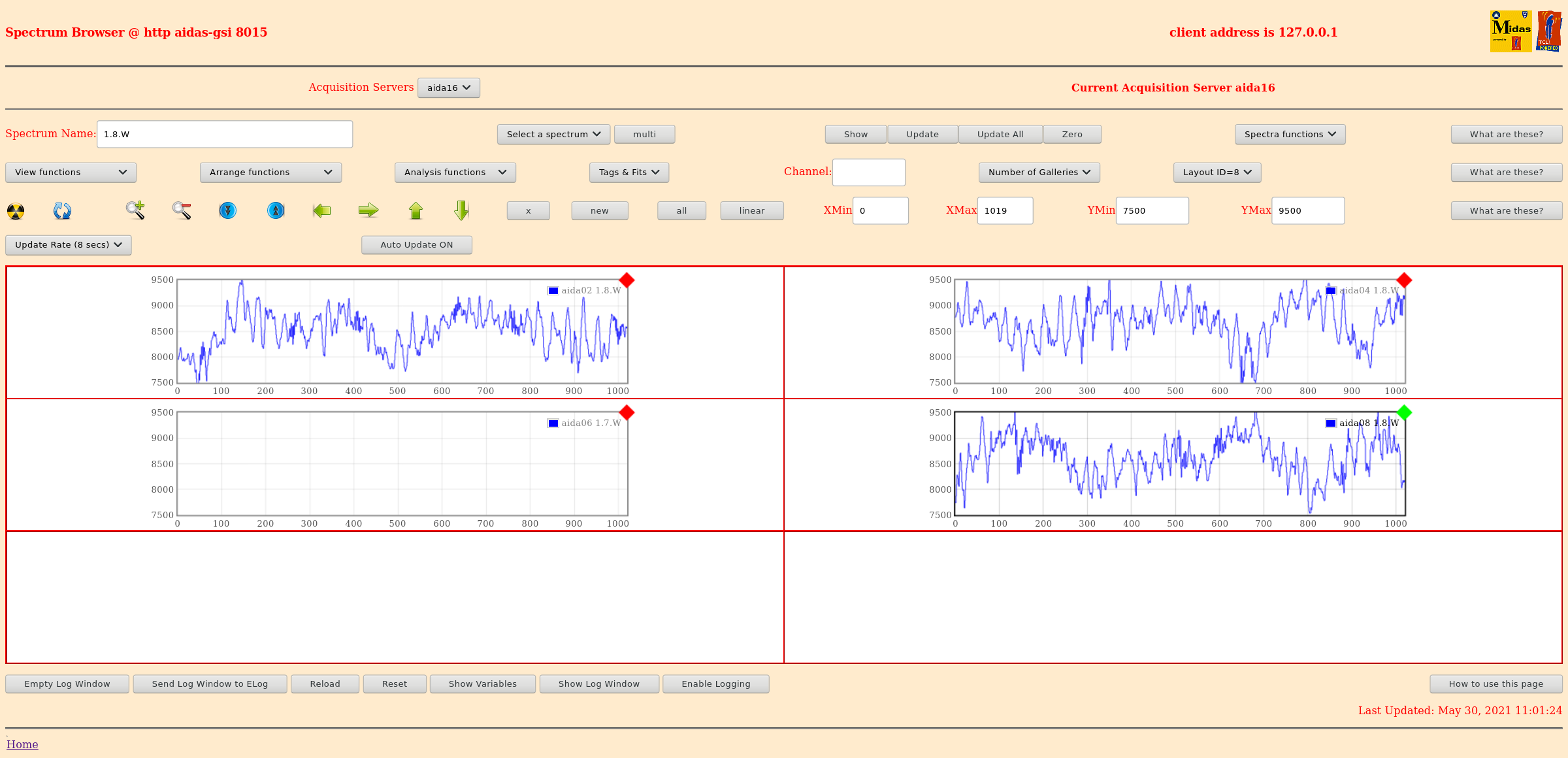
Task: Click the x button
Action: tap(529, 211)
